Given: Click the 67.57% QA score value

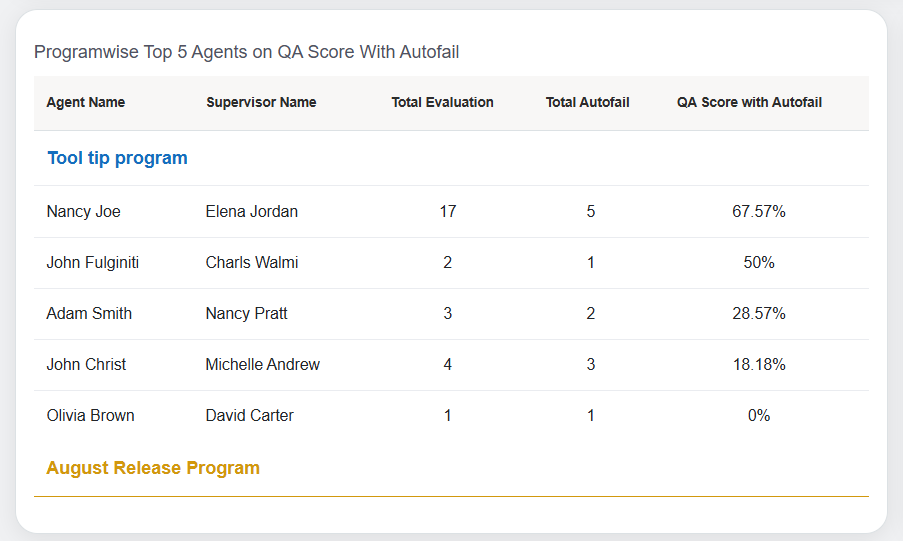Looking at the screenshot, I should click(759, 212).
